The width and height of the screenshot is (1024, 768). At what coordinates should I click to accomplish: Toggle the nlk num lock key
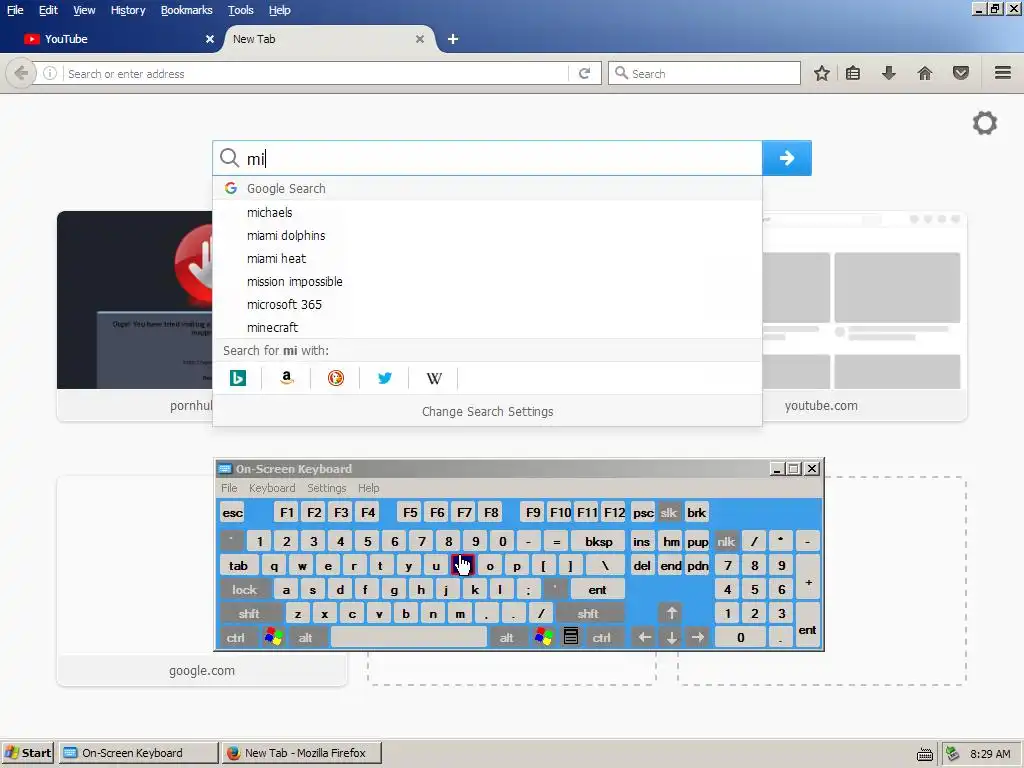726,541
